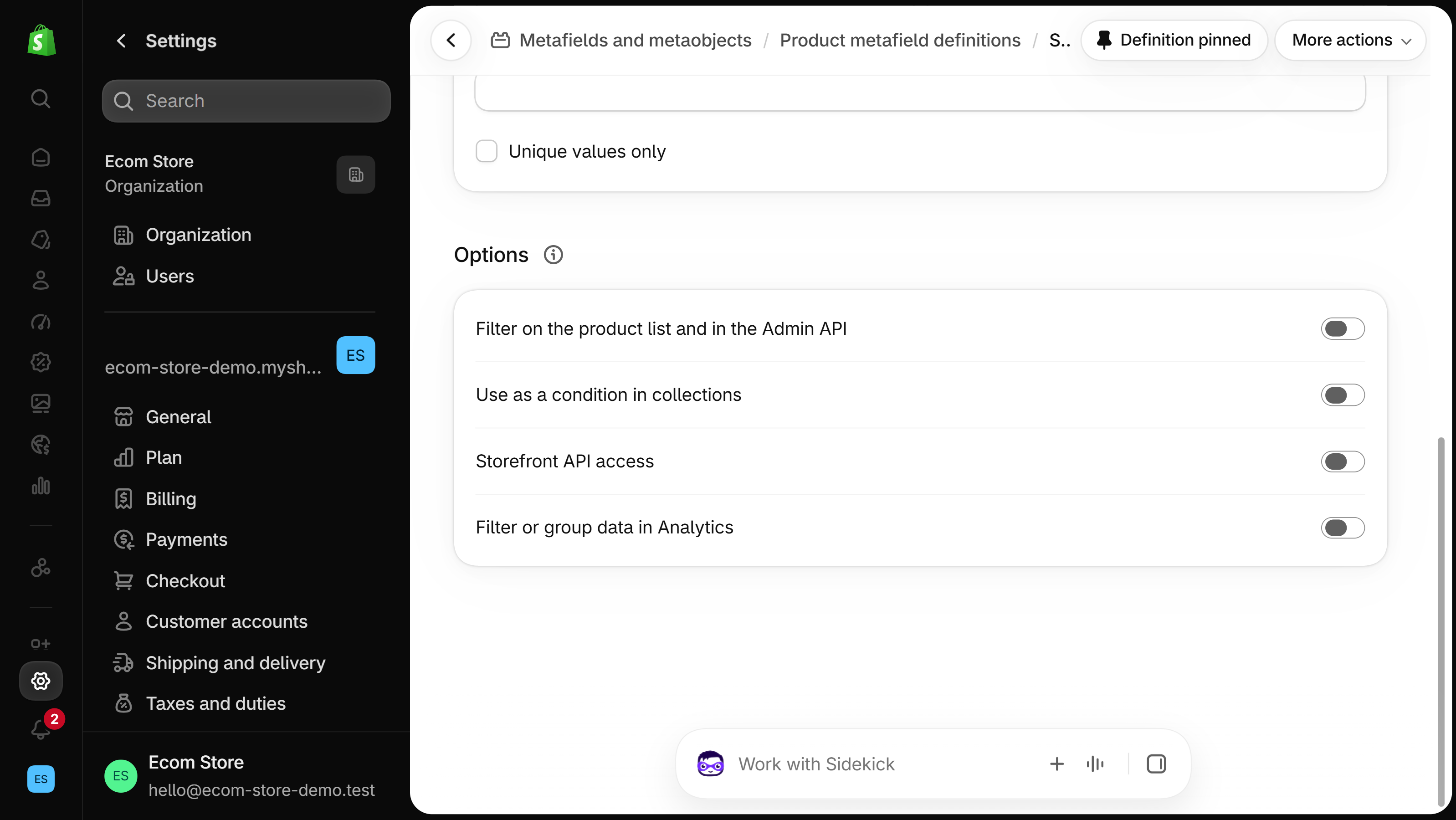
Task: Open Marketing target icon in rail
Action: (x=41, y=322)
